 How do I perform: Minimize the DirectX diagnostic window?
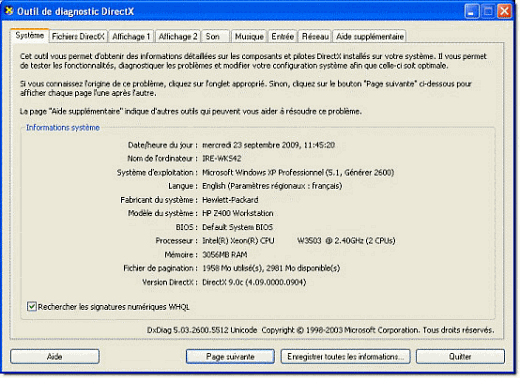click(471, 12)
